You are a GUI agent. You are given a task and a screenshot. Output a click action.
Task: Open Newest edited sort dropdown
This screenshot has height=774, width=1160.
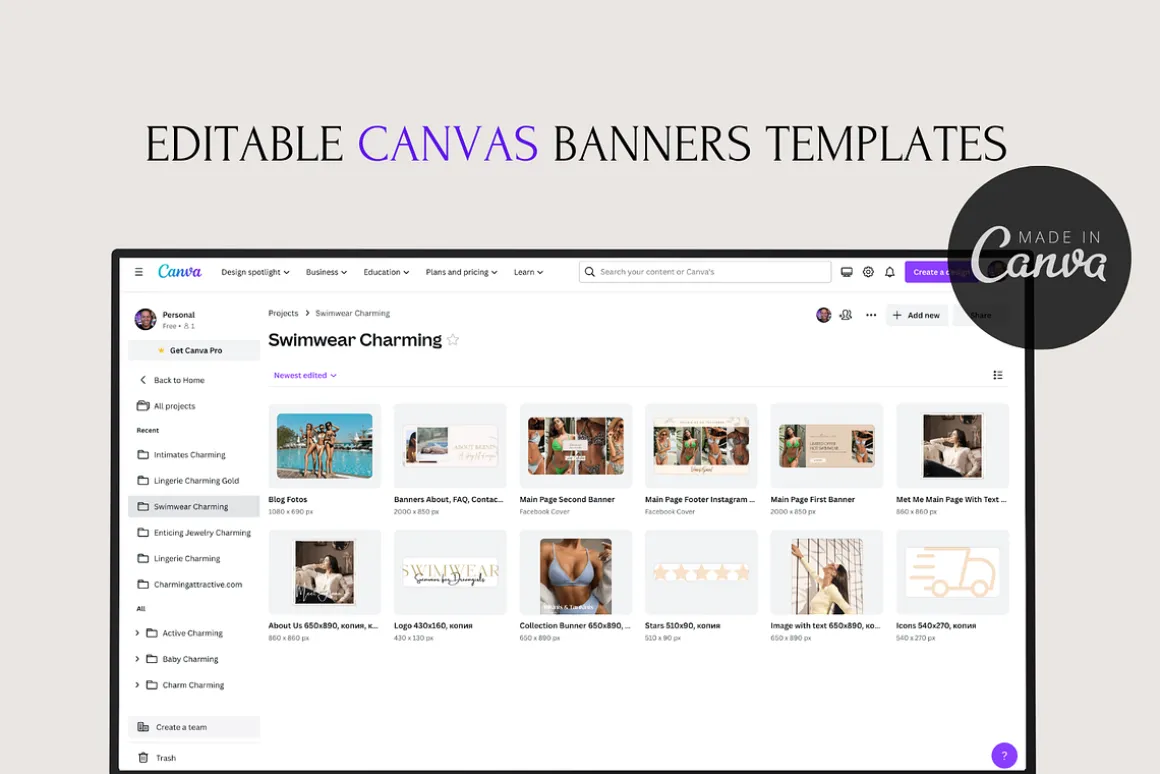[305, 375]
